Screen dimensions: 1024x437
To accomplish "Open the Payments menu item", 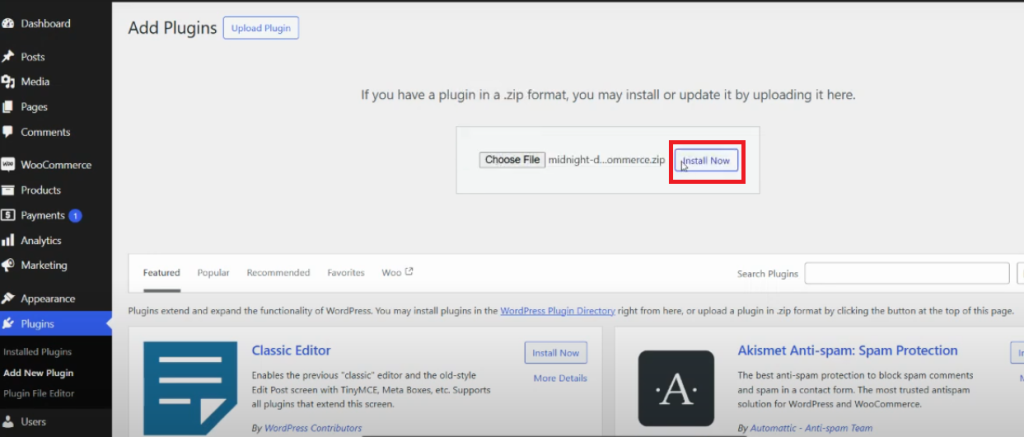I will click(x=43, y=215).
